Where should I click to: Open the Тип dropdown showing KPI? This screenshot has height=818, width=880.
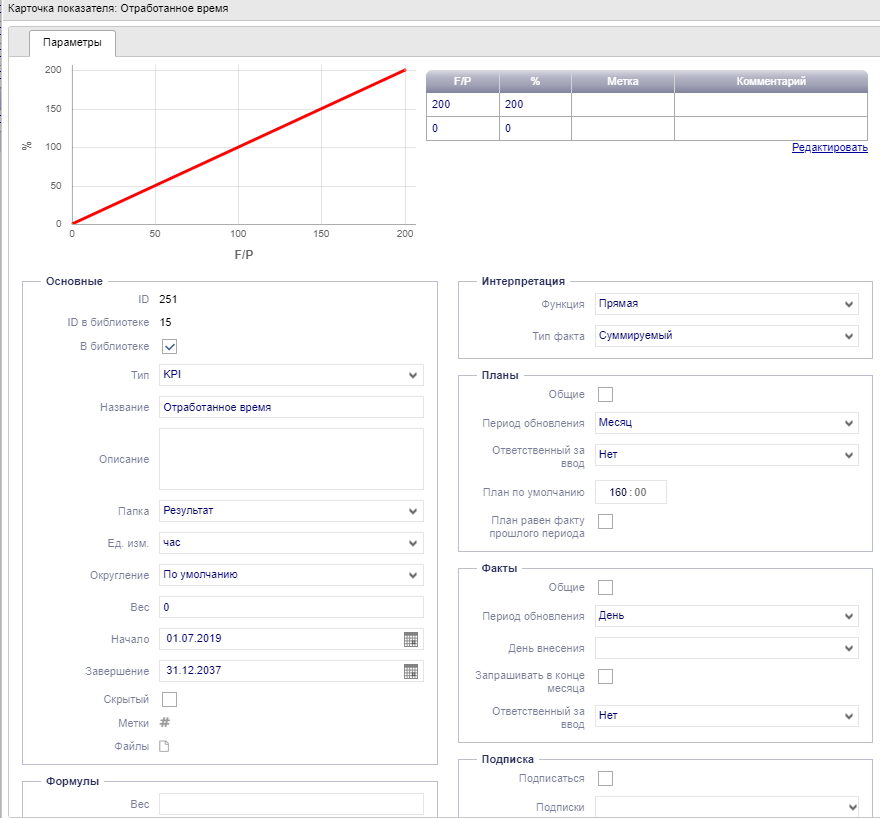pos(291,375)
